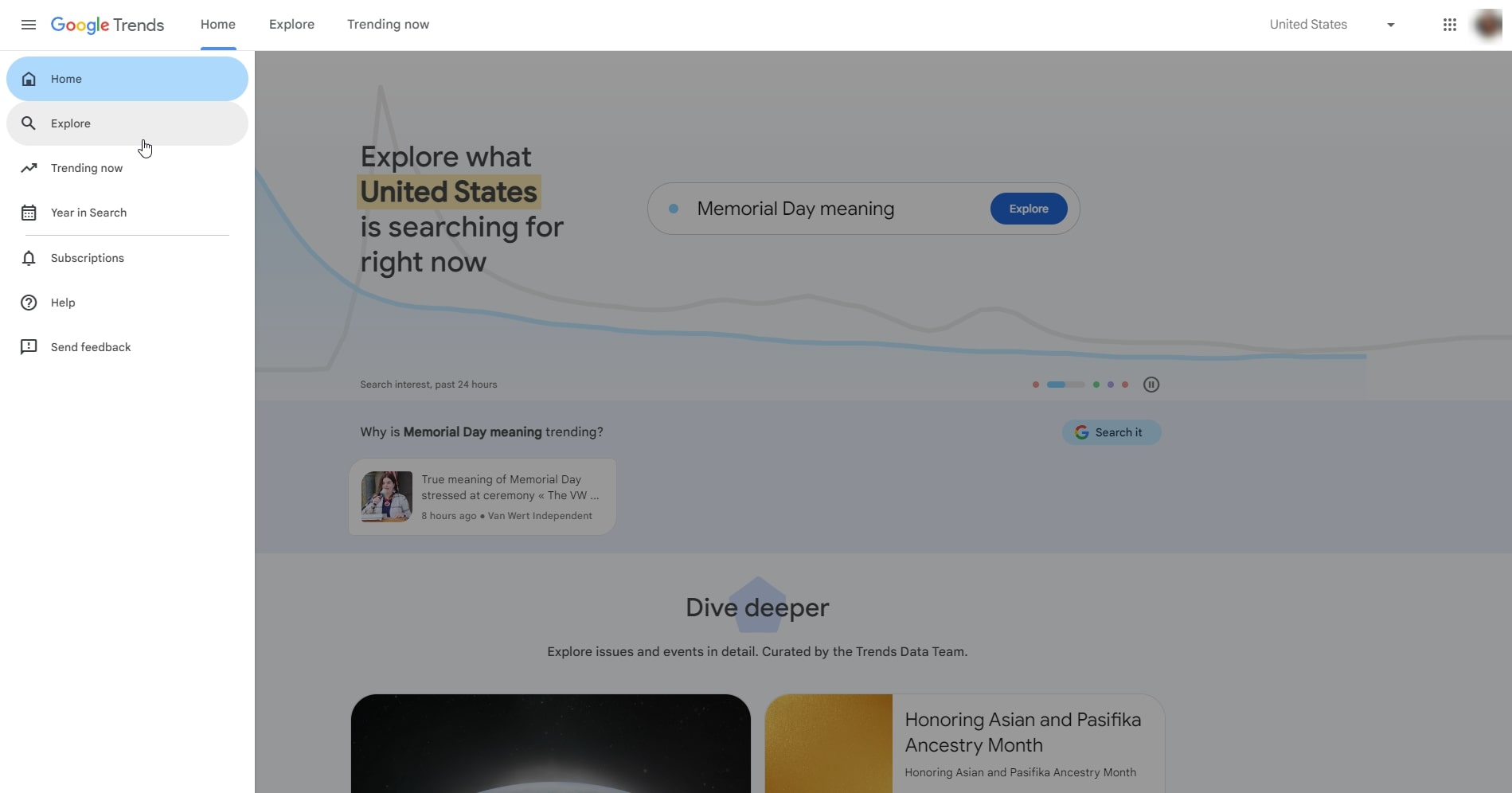Image resolution: width=1512 pixels, height=793 pixels.
Task: Click the Subscriptions bell icon
Action: (29, 258)
